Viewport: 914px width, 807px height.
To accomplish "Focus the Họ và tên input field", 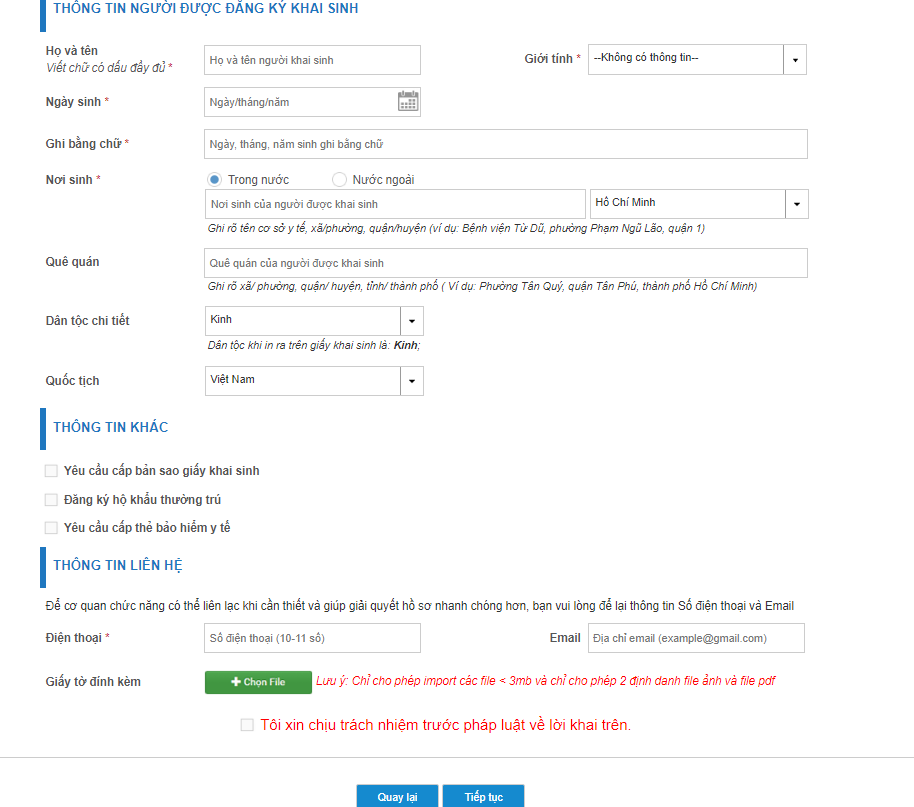I will 312,60.
